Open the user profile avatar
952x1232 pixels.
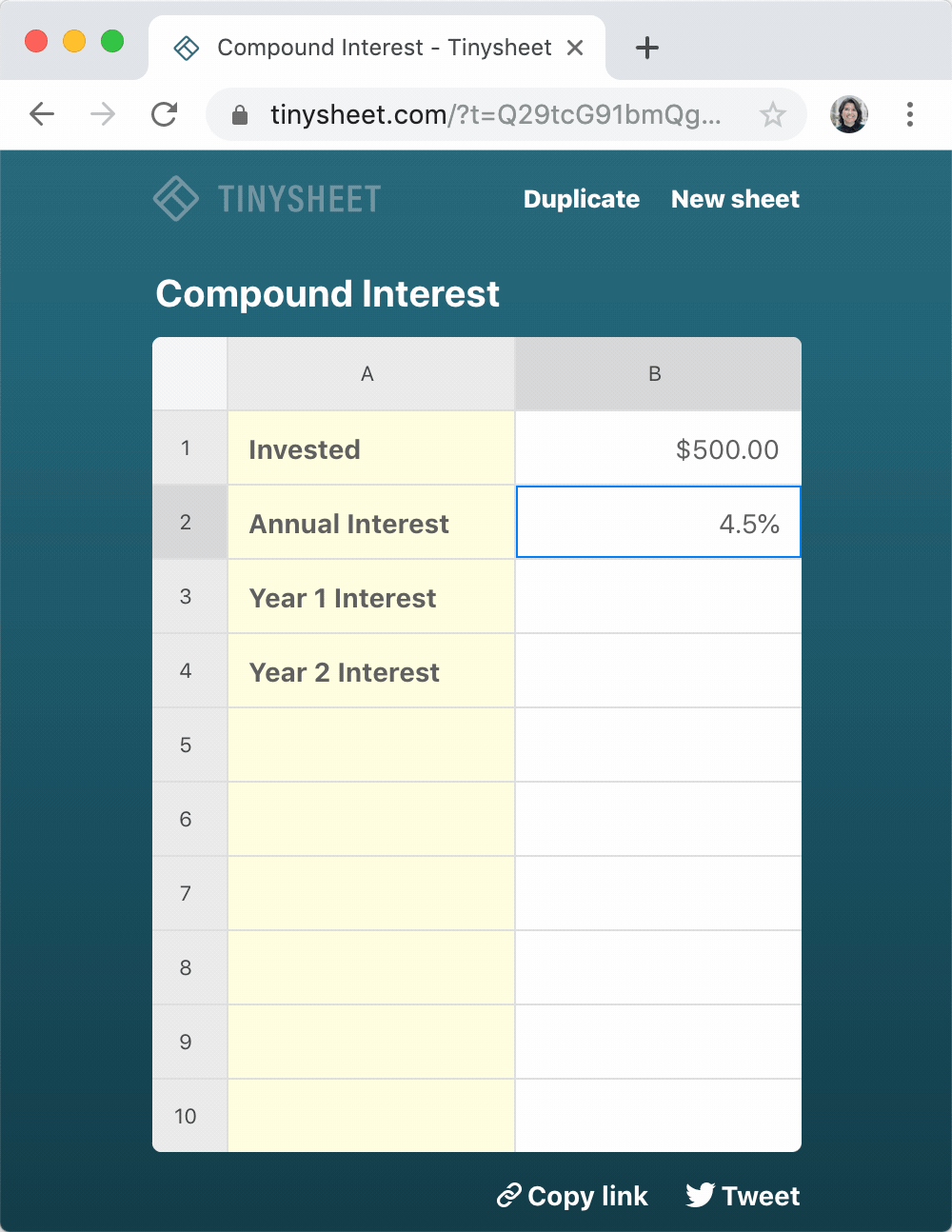point(848,115)
